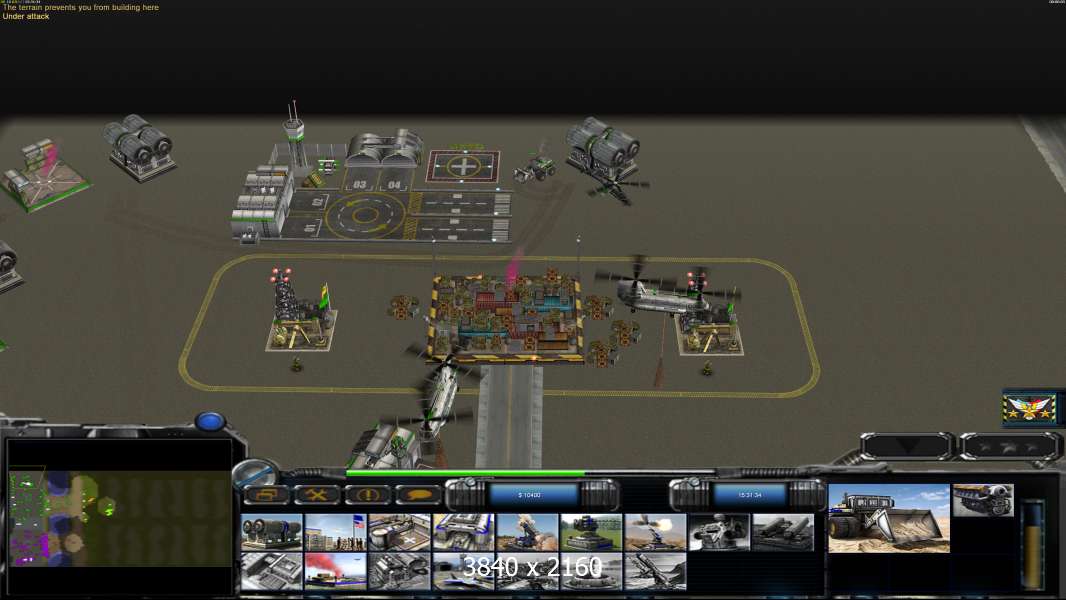The image size is (1066, 600).
Task: Select the green dozer vehicle by helipad
Action: [x=536, y=168]
